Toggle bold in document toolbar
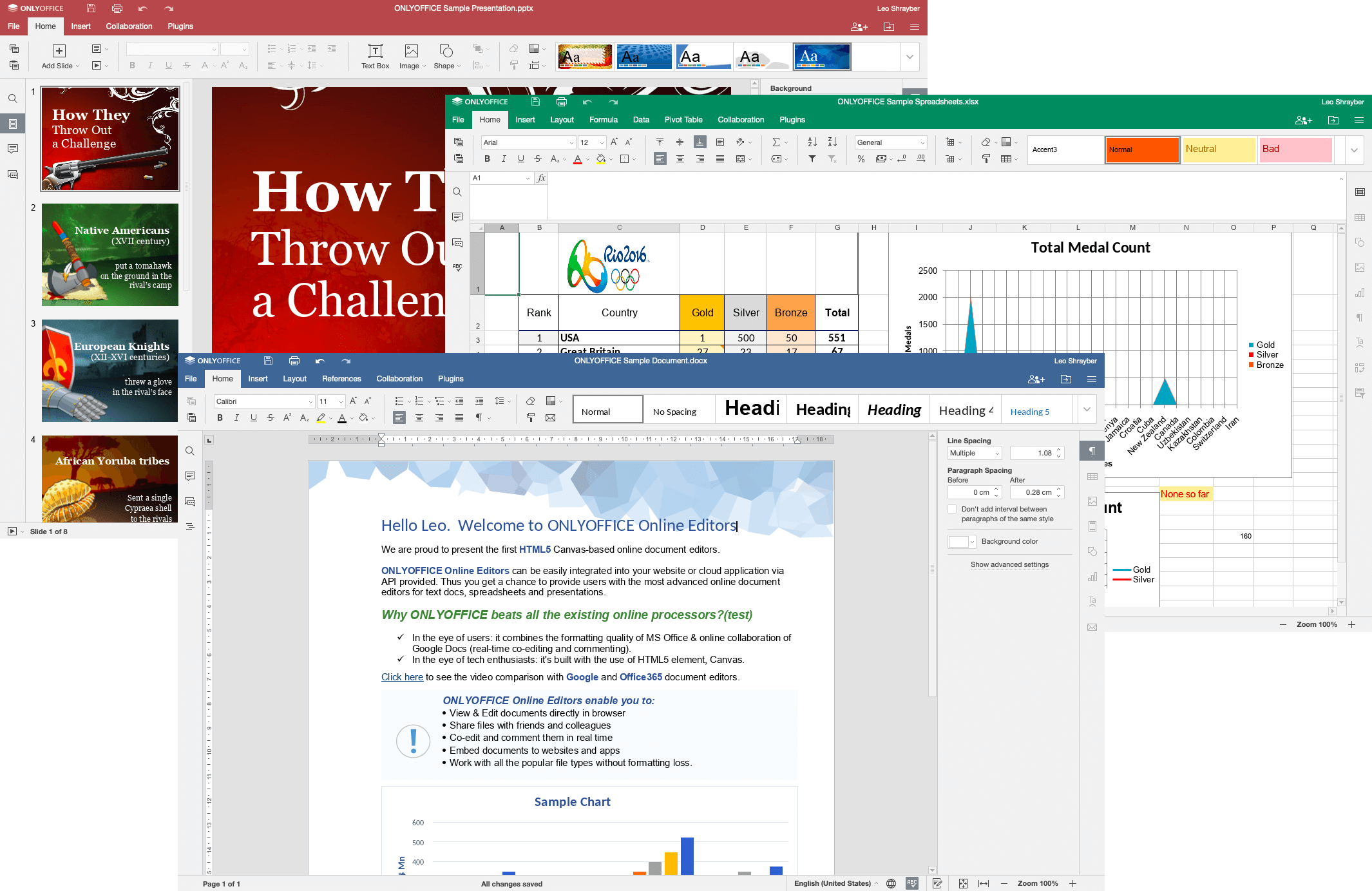 (220, 418)
